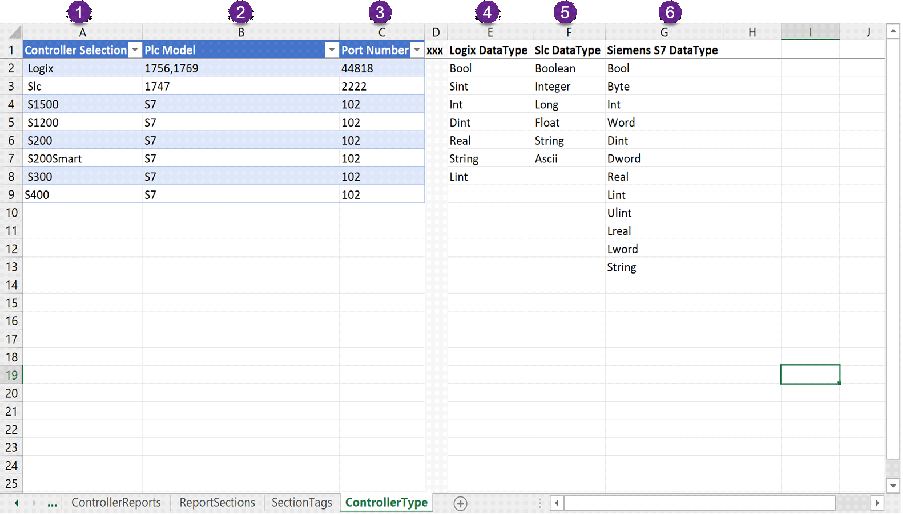The width and height of the screenshot is (903, 514).
Task: Select column I header
Action: coord(810,33)
